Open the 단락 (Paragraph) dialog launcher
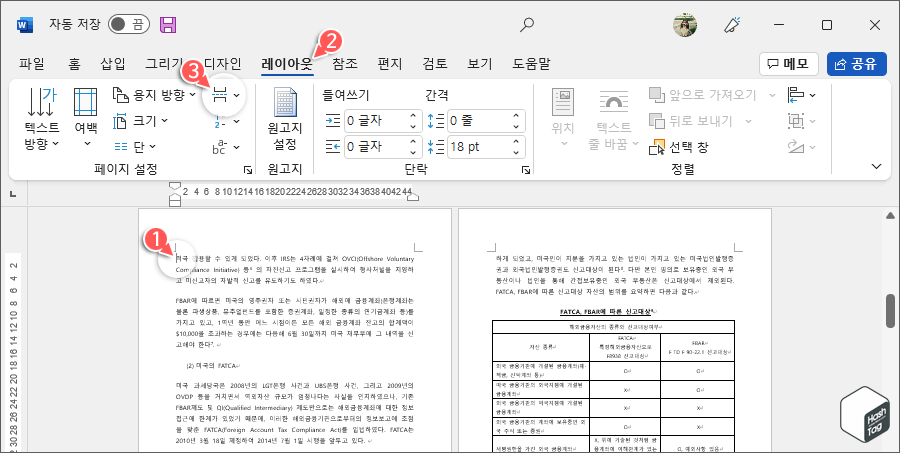 coord(525,170)
